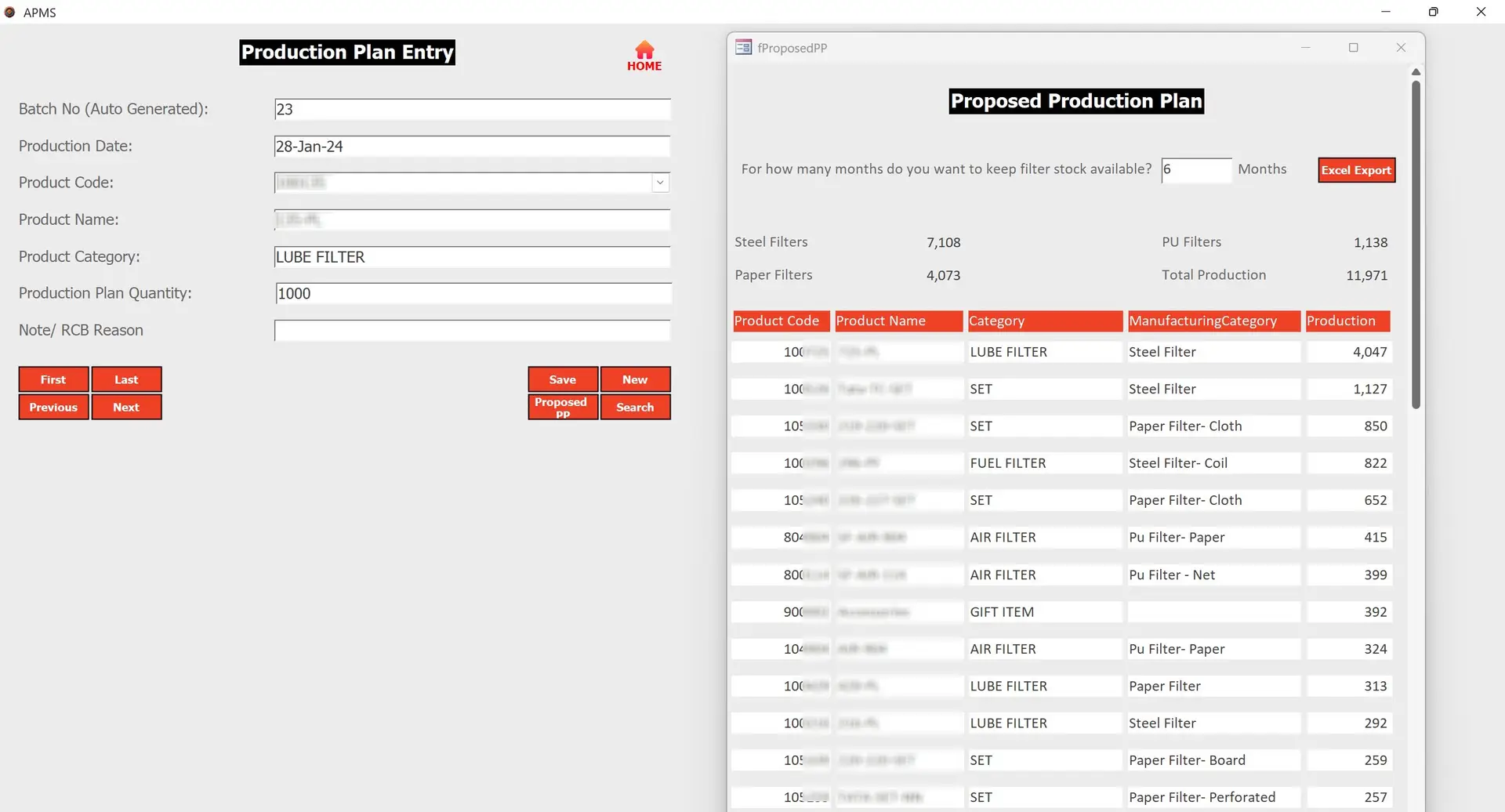Expand the Product Code dropdown arrow
Image resolution: width=1505 pixels, height=812 pixels.
click(660, 183)
